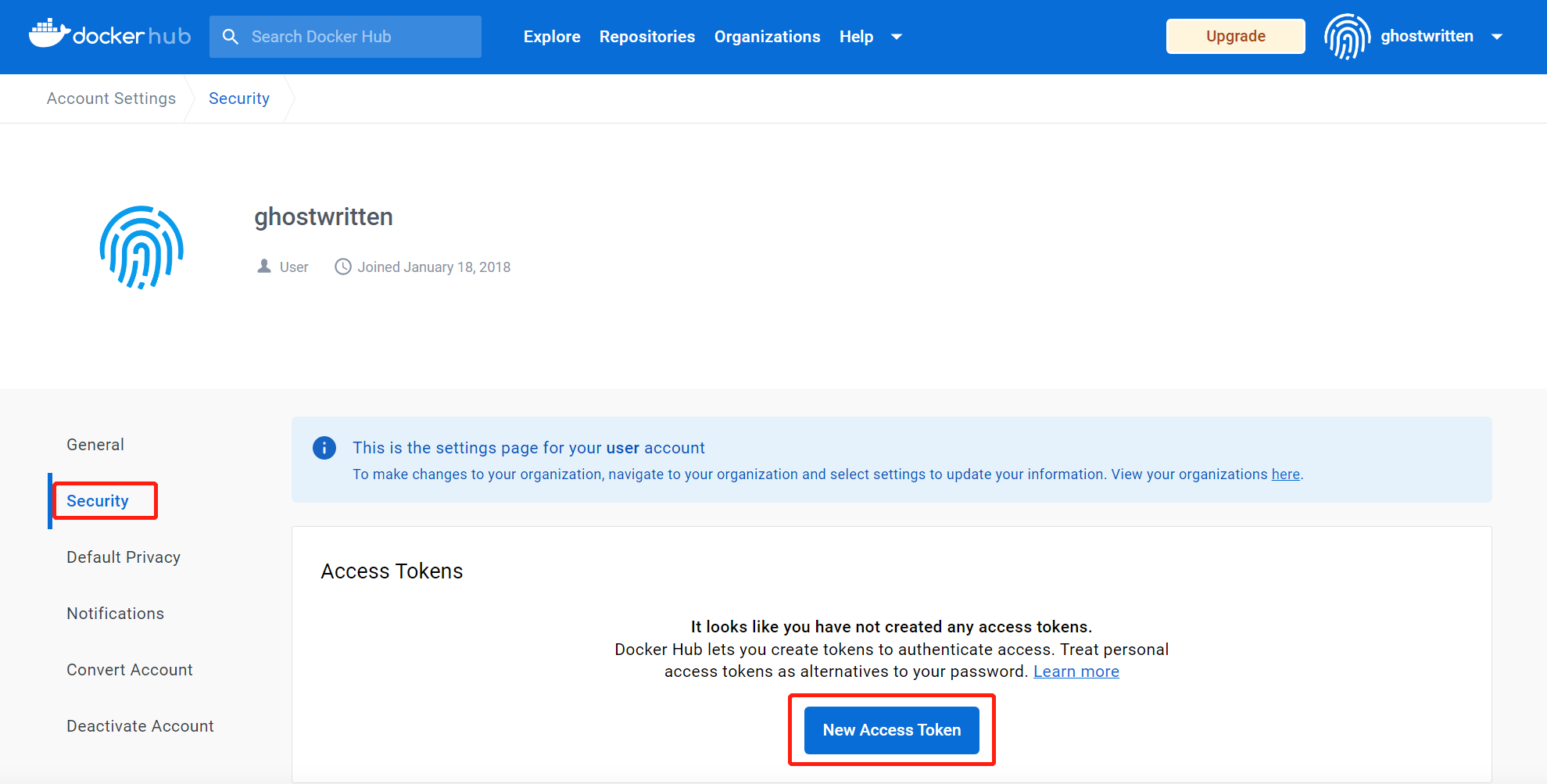Go to Account Settings breadcrumb
The height and width of the screenshot is (784, 1547).
click(111, 98)
